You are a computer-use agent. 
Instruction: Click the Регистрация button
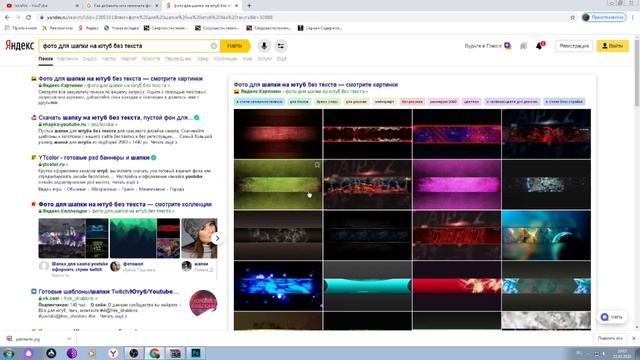tap(574, 46)
